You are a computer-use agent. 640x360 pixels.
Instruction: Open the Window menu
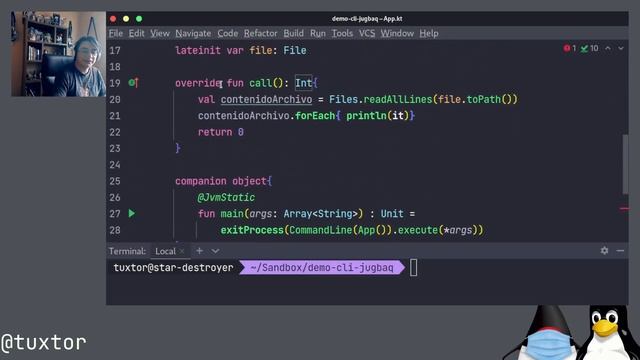(397, 33)
